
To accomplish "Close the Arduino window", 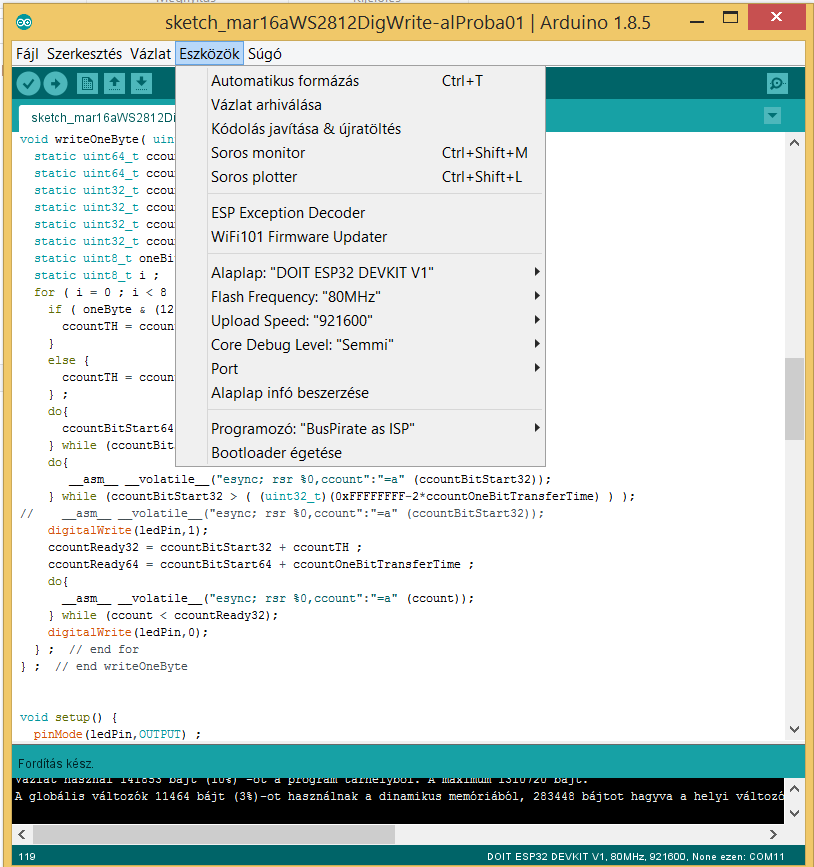I will tap(776, 17).
